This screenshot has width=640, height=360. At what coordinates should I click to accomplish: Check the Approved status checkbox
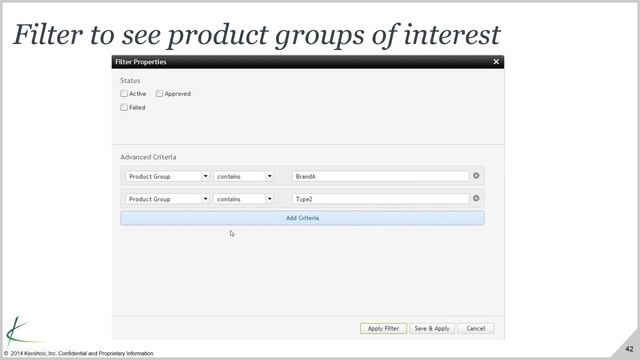click(x=159, y=93)
